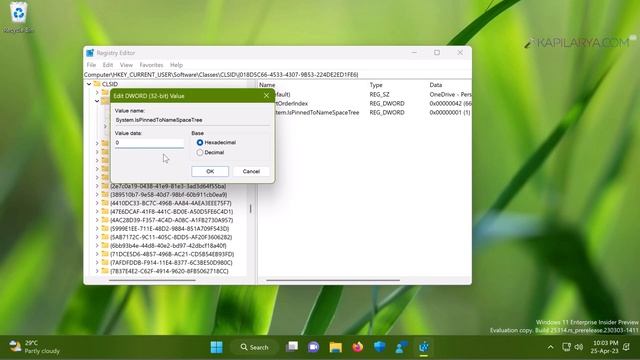Select the {5AB7172C-9C11-405C-8DD5-AF20F3606282} key

[171, 237]
